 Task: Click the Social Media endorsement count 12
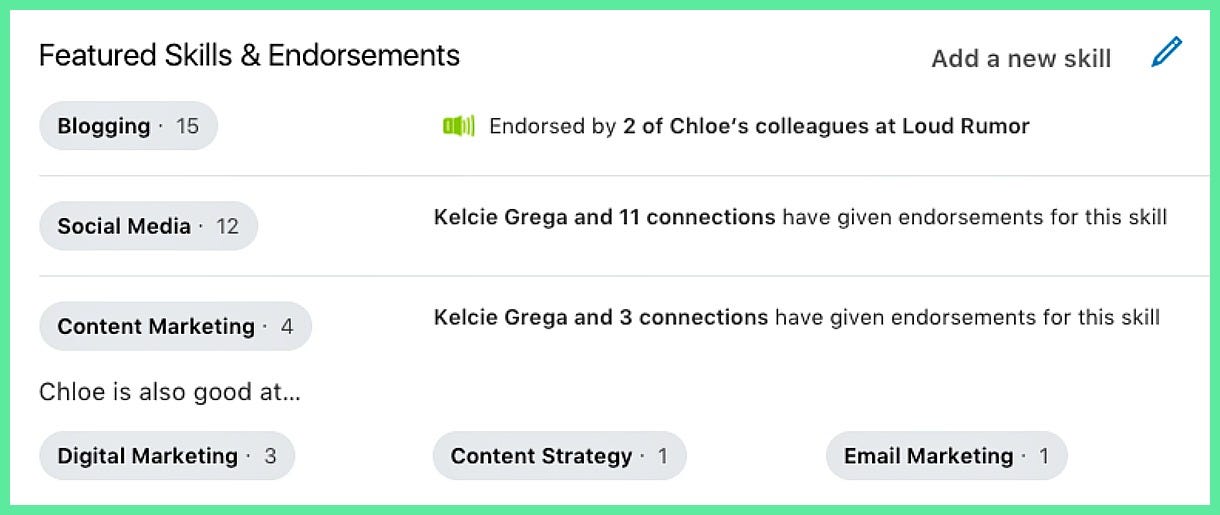(228, 226)
